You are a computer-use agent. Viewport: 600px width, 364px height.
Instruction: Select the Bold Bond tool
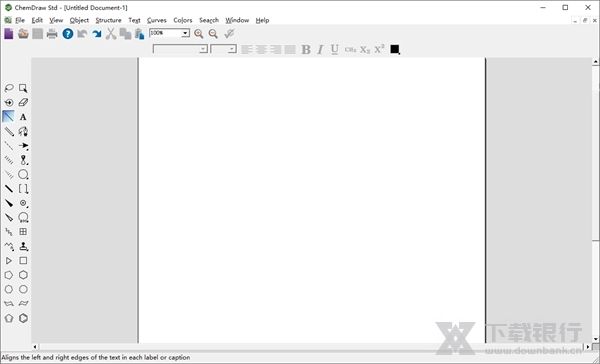click(x=9, y=189)
